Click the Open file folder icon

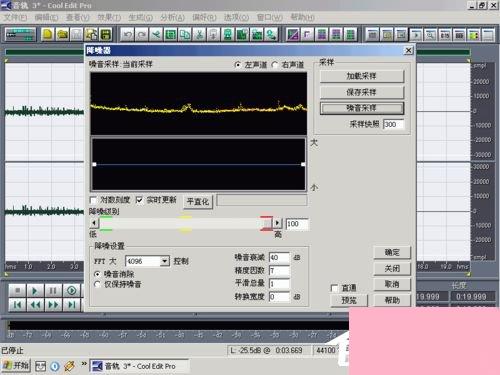[62, 34]
